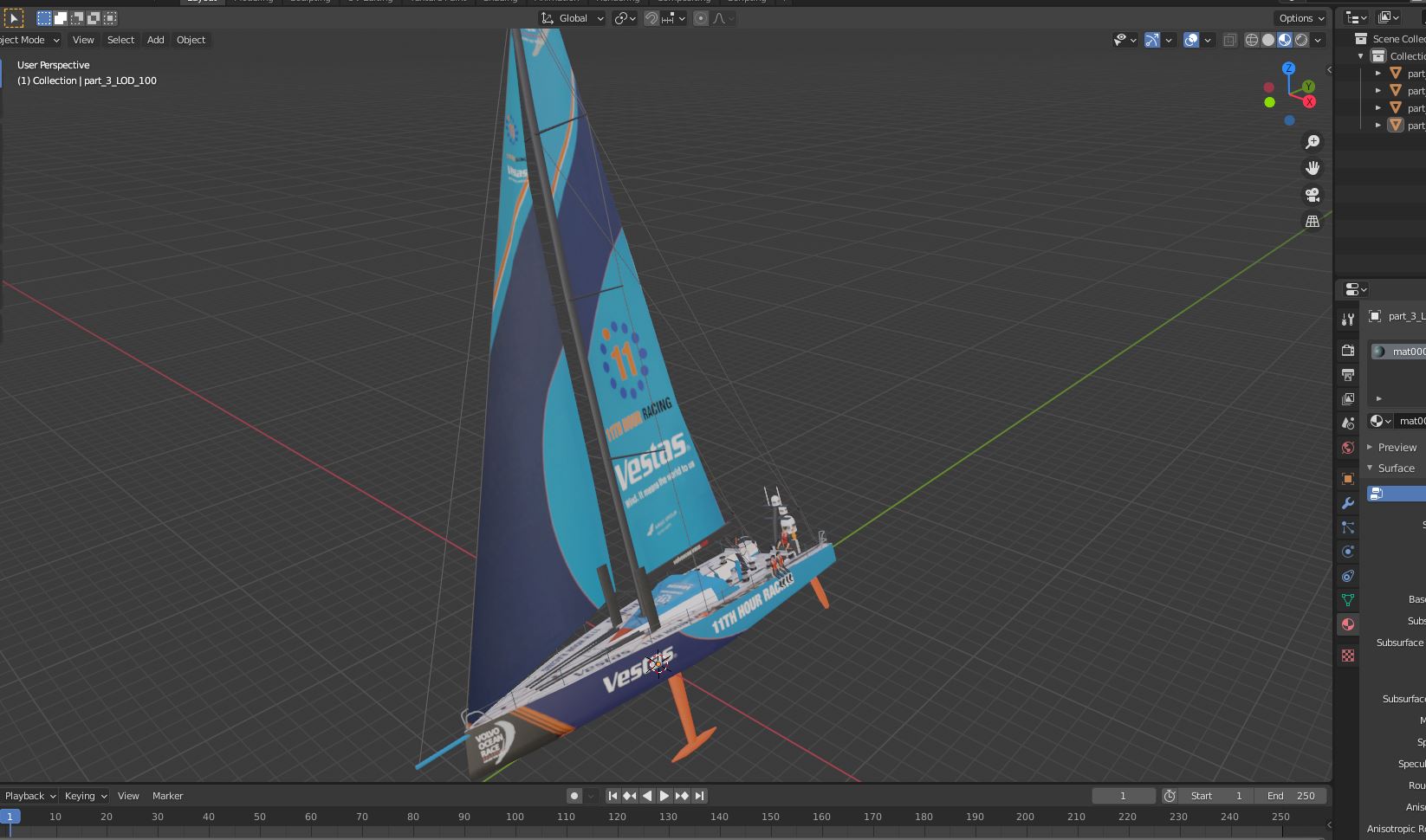Open the Material properties tab

[1348, 624]
